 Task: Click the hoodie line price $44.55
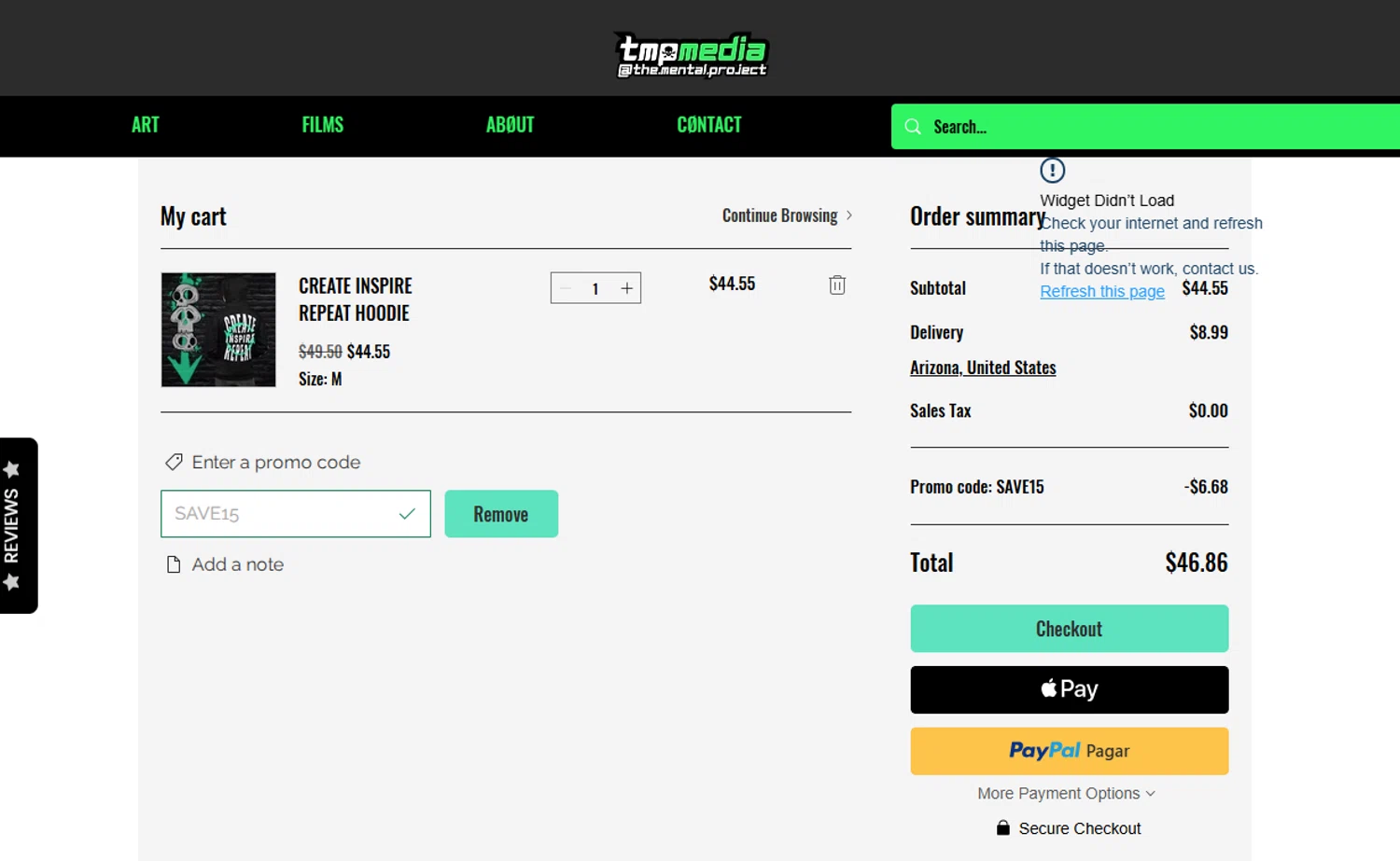click(732, 284)
